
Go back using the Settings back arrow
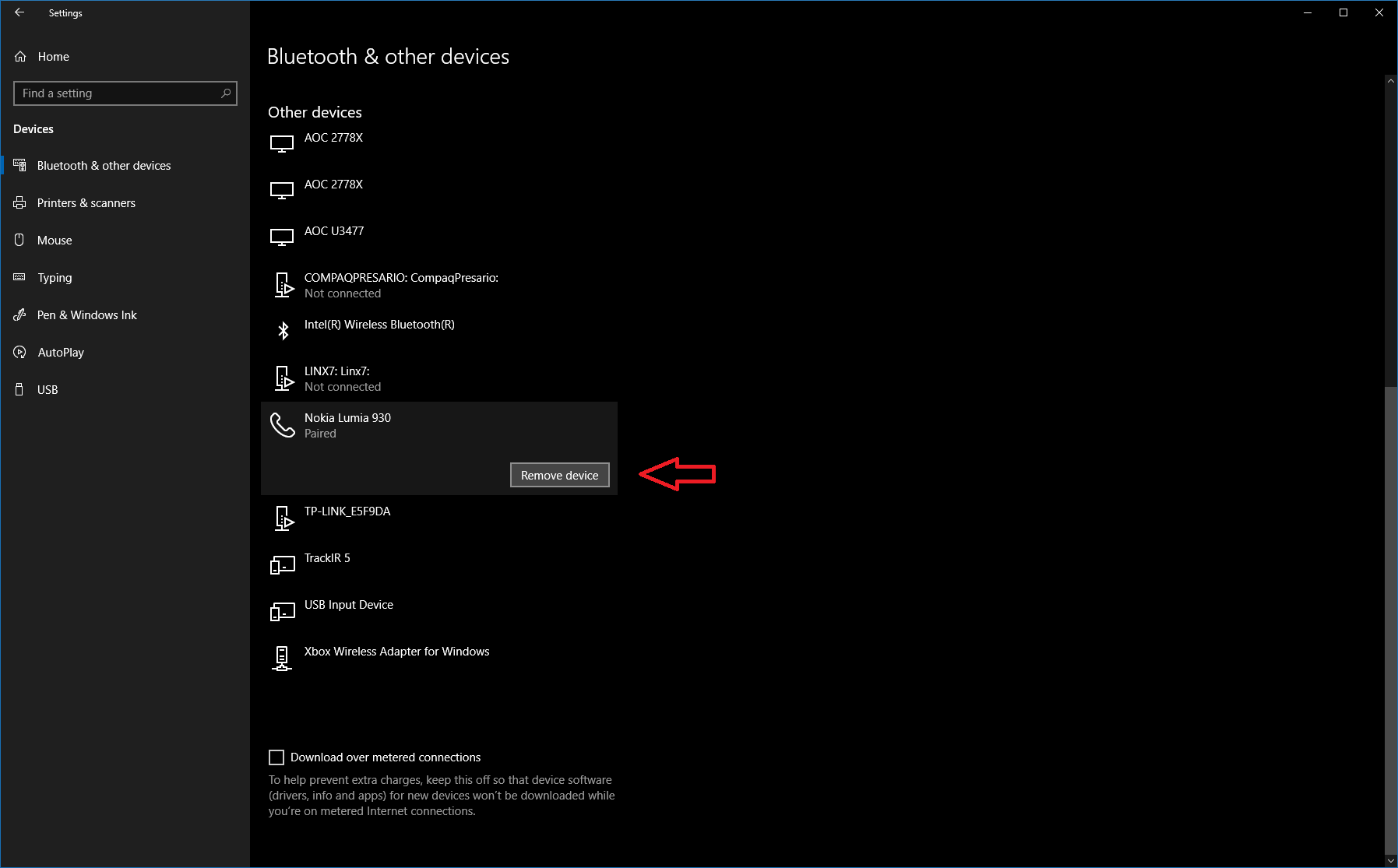tap(19, 12)
